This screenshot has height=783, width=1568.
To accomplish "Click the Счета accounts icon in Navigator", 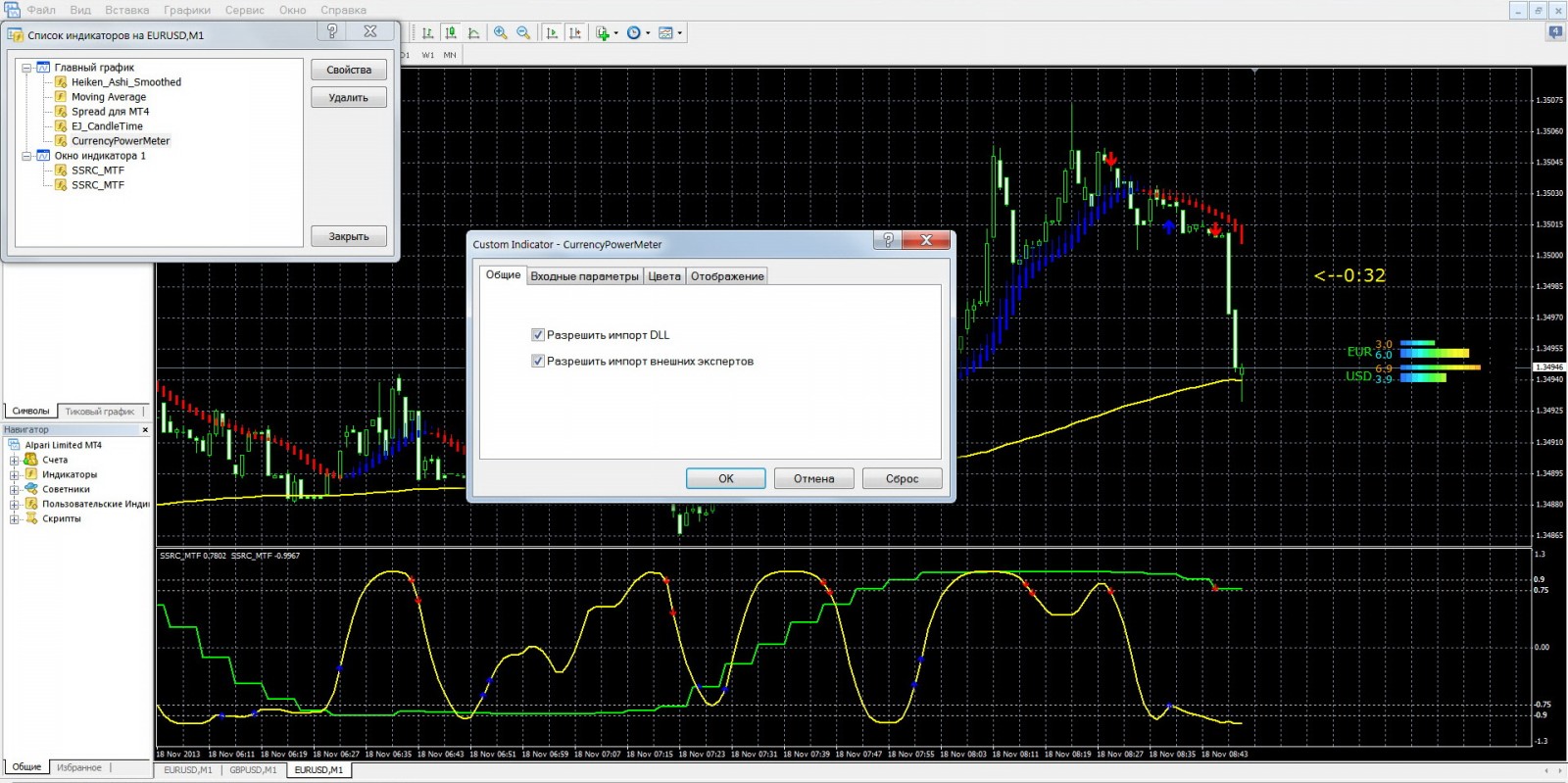I will tap(30, 460).
